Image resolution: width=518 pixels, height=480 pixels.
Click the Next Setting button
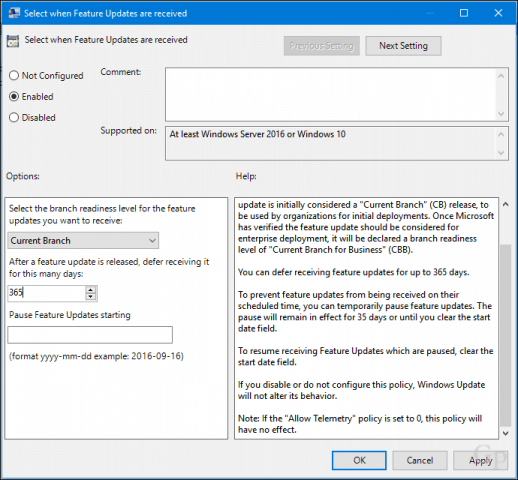(x=403, y=46)
